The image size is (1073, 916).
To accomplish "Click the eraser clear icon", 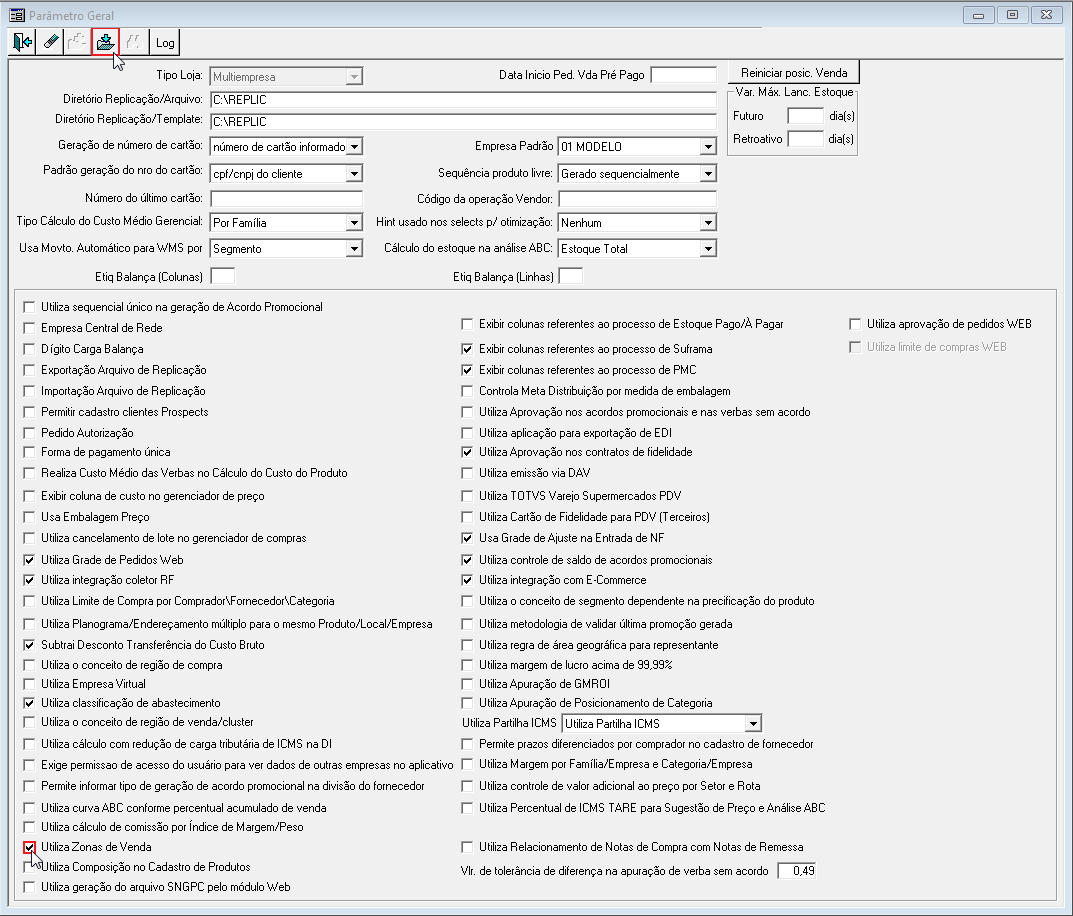I will coord(51,42).
